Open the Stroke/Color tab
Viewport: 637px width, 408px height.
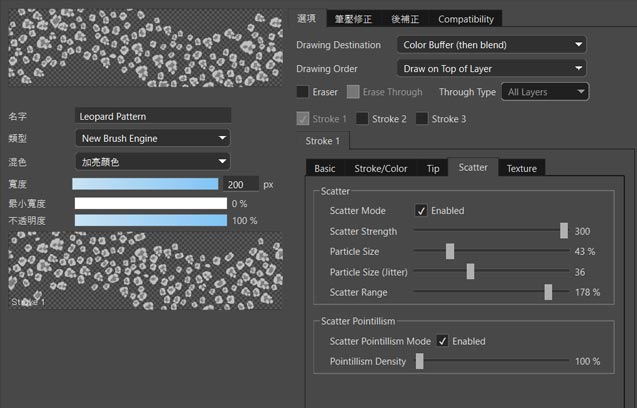[x=381, y=168]
